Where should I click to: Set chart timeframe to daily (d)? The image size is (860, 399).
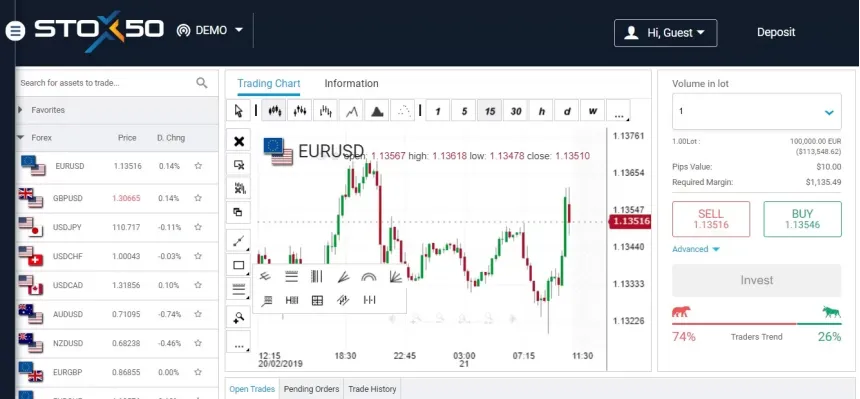point(567,111)
